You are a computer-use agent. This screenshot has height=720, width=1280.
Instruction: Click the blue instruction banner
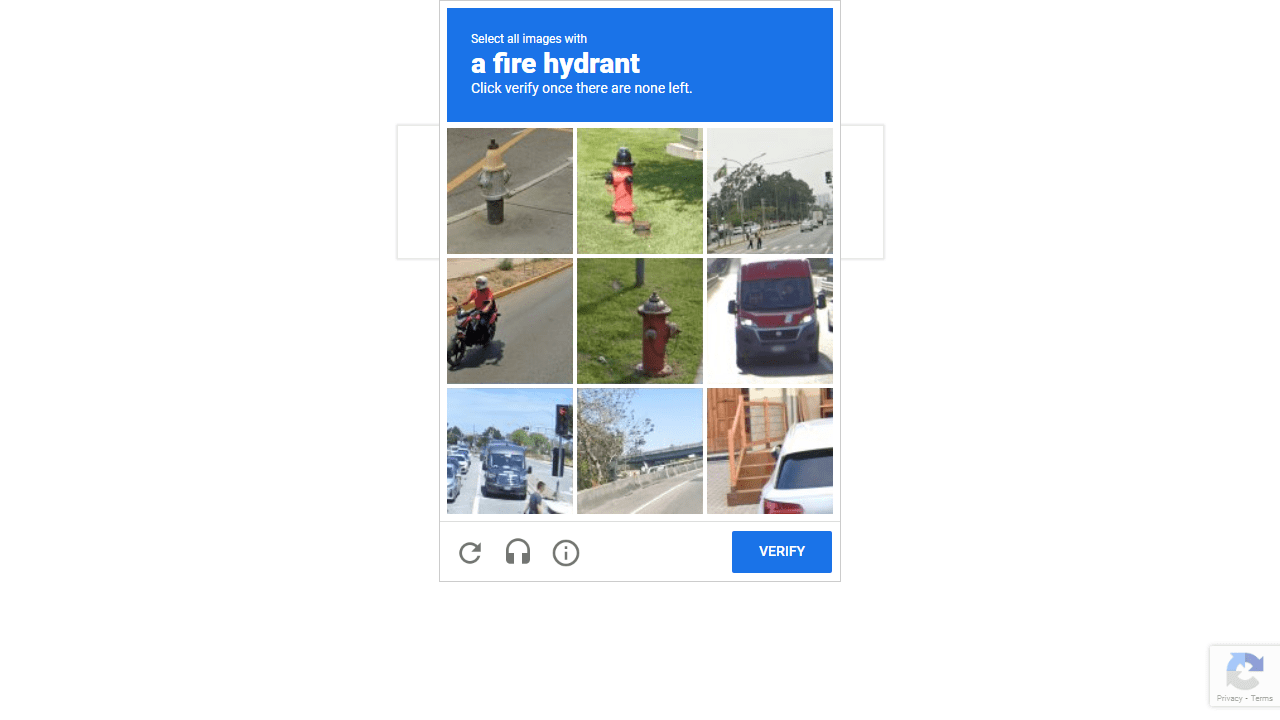(x=640, y=65)
